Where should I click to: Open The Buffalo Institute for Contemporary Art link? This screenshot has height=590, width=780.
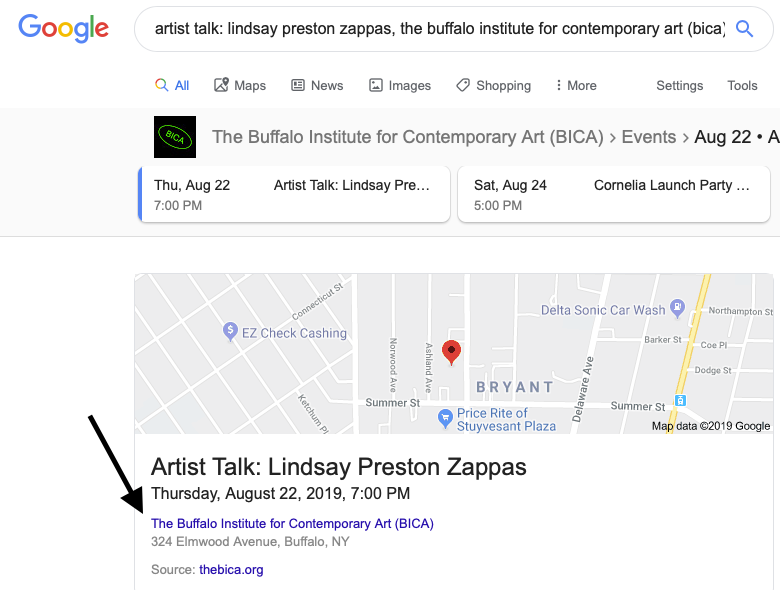(x=292, y=523)
